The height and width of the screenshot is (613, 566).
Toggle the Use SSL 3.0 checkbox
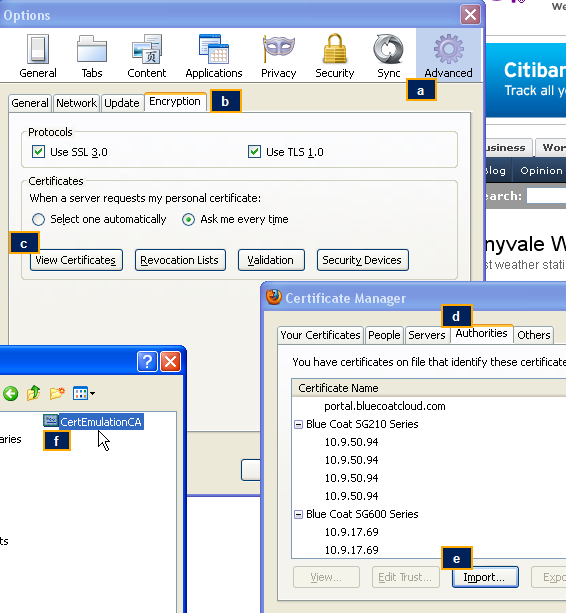pos(38,151)
